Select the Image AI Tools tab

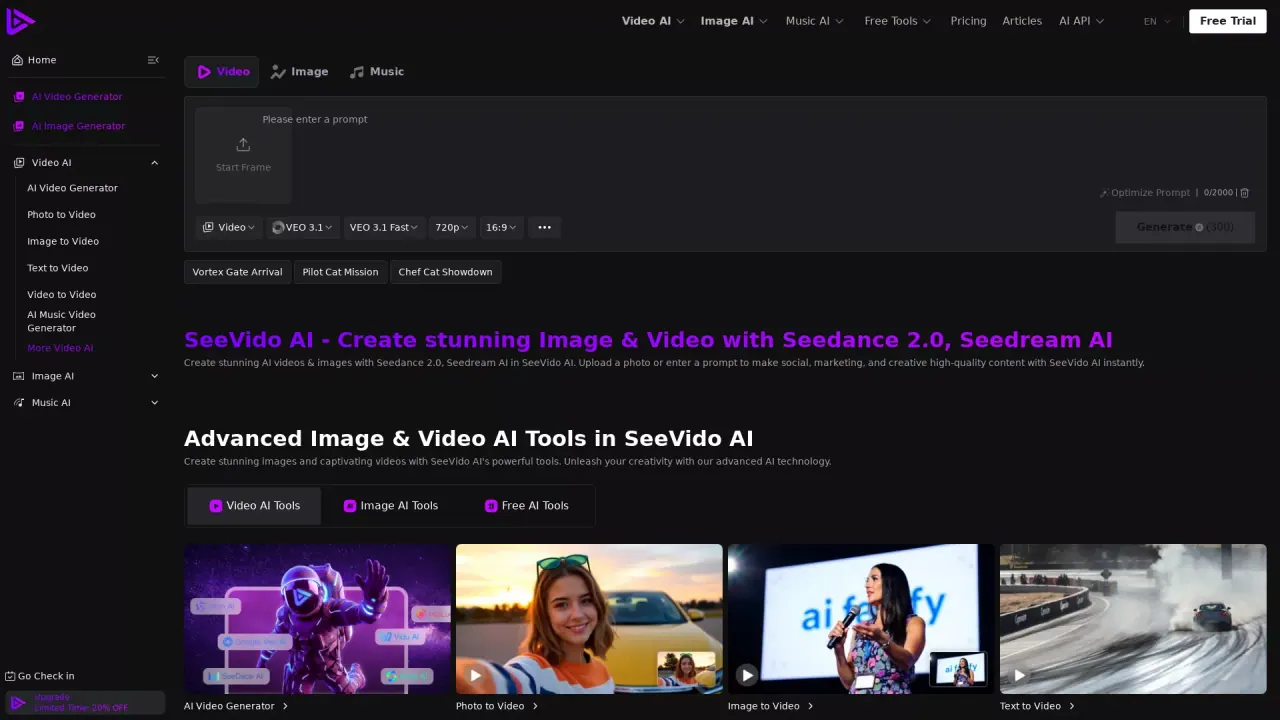point(391,506)
